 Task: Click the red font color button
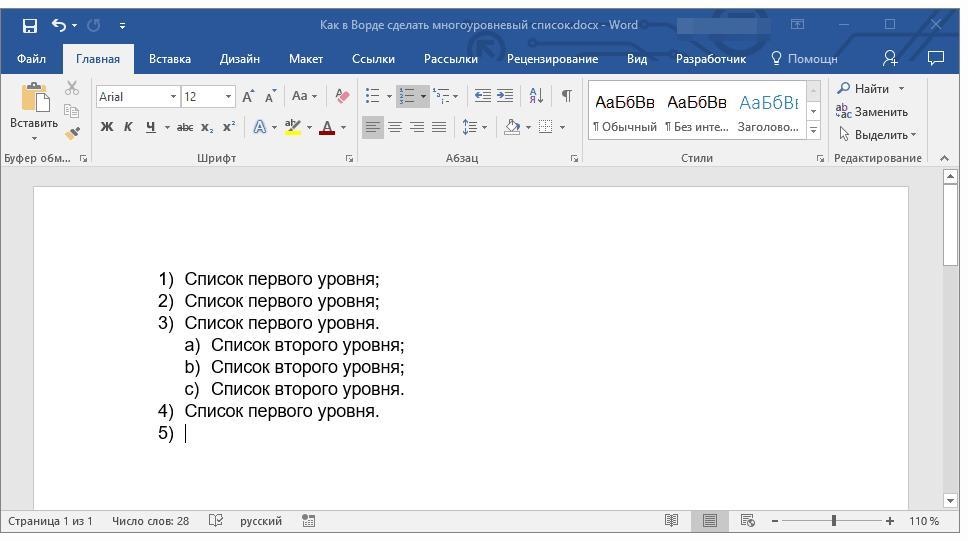pyautogui.click(x=327, y=127)
